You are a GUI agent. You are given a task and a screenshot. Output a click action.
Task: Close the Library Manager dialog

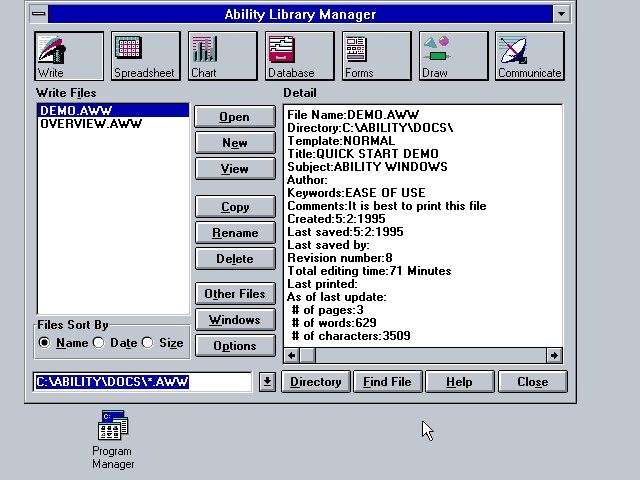click(x=533, y=382)
